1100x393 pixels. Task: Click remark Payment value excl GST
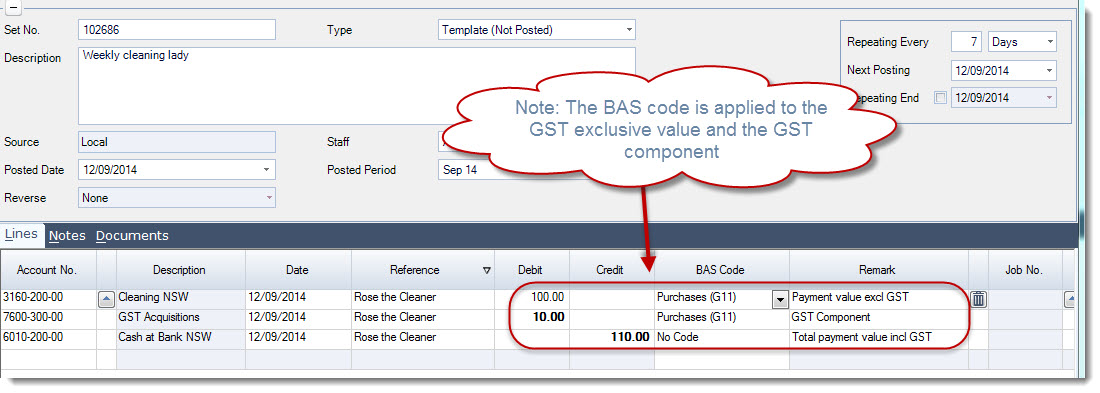click(x=878, y=298)
